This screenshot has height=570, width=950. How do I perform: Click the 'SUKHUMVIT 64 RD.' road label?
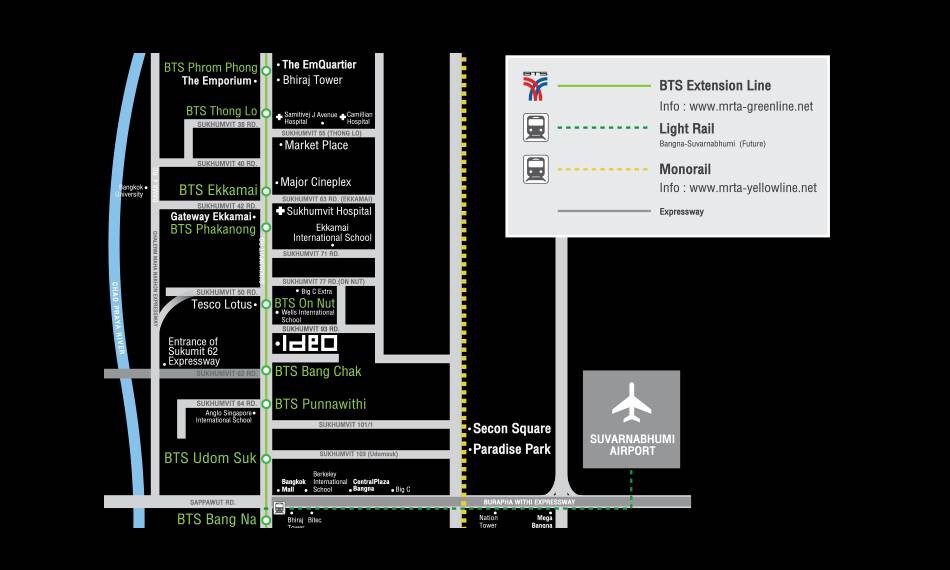click(227, 403)
